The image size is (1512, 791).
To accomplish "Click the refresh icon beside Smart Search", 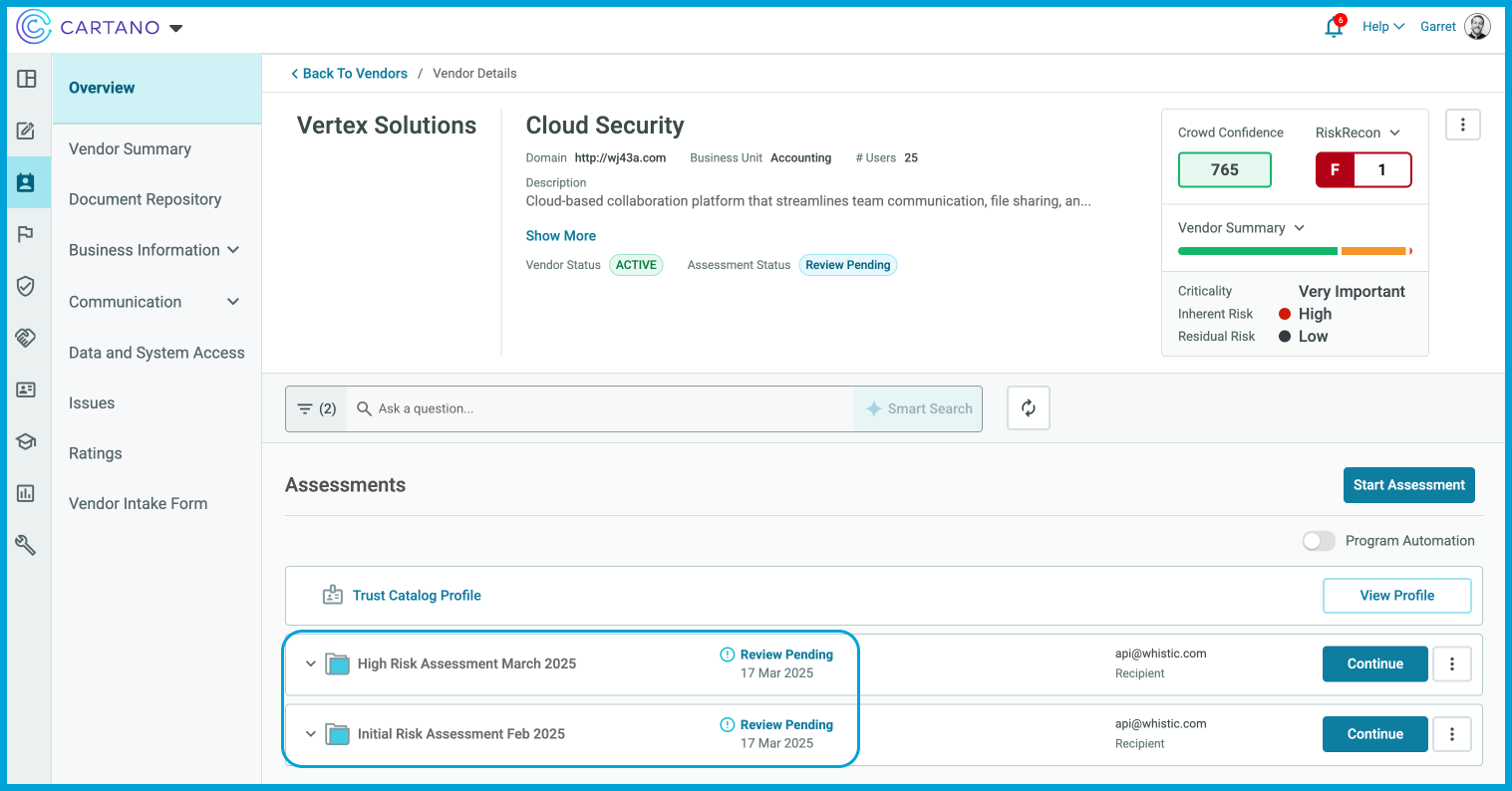I will 1028,408.
